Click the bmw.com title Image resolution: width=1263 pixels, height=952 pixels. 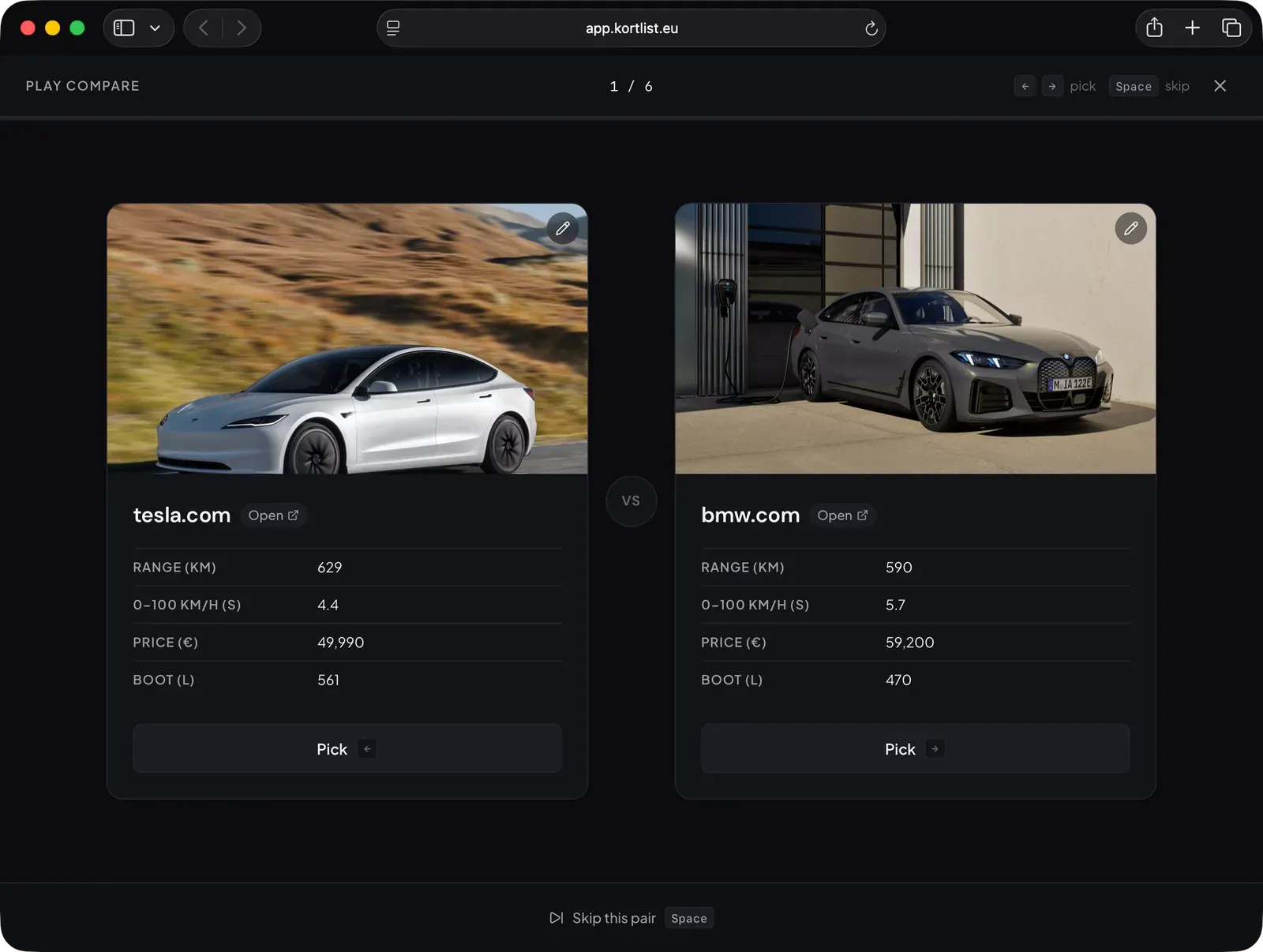click(750, 515)
